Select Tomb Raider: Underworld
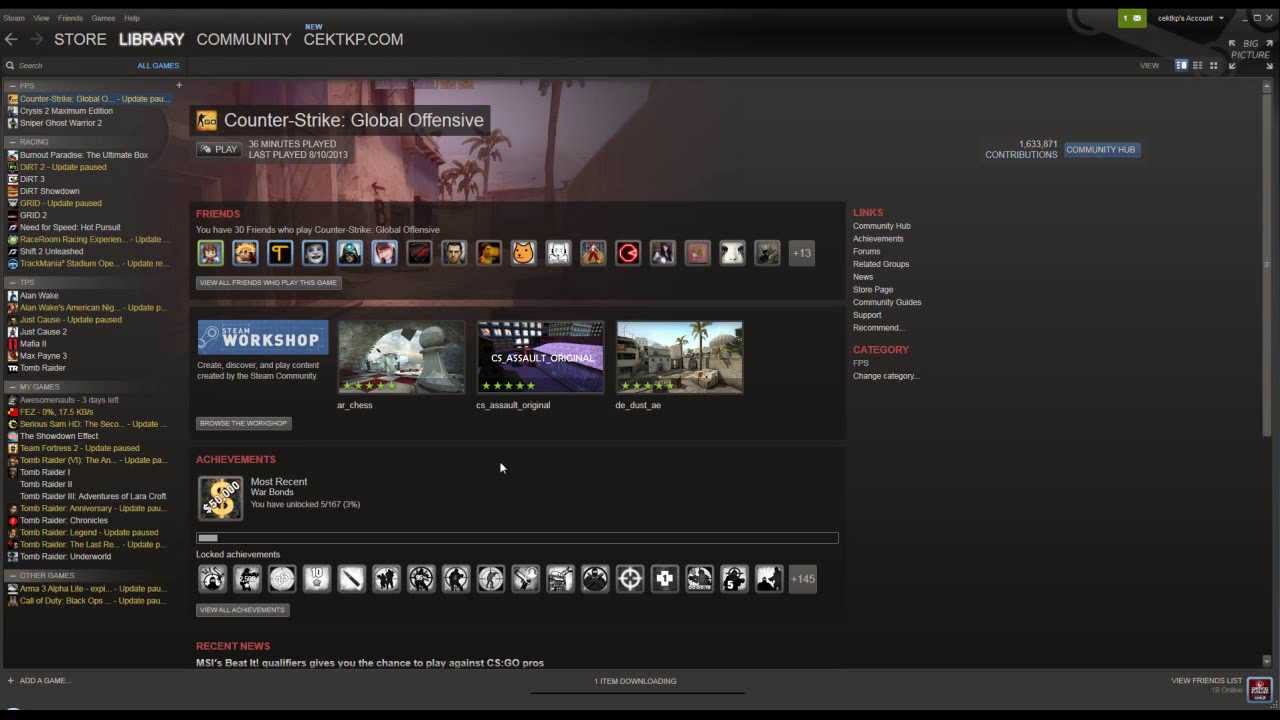1280x720 pixels. 65,557
